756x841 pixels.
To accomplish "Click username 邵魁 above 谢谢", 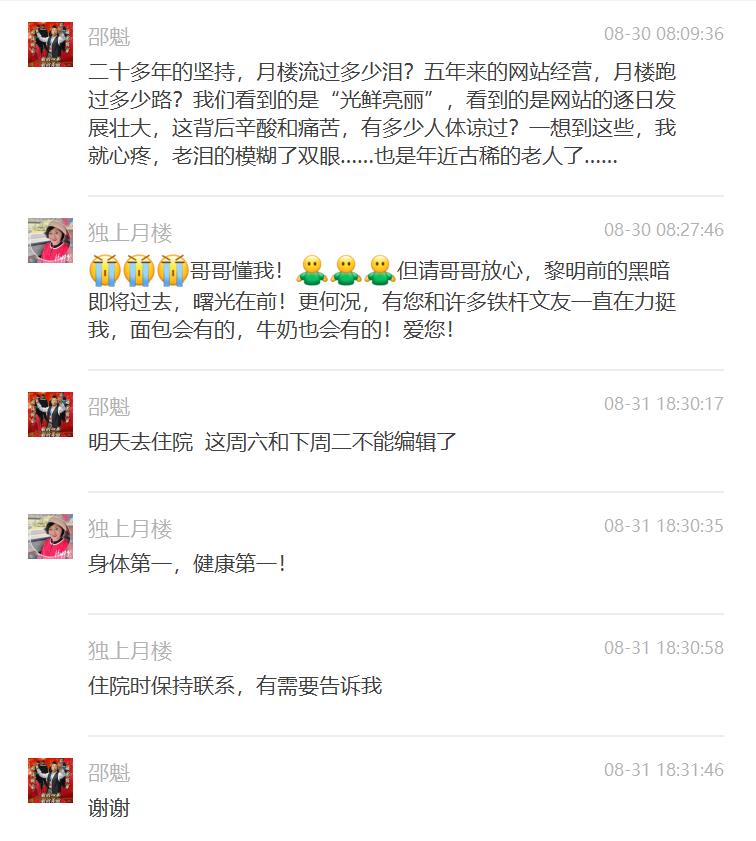I will pyautogui.click(x=109, y=773).
